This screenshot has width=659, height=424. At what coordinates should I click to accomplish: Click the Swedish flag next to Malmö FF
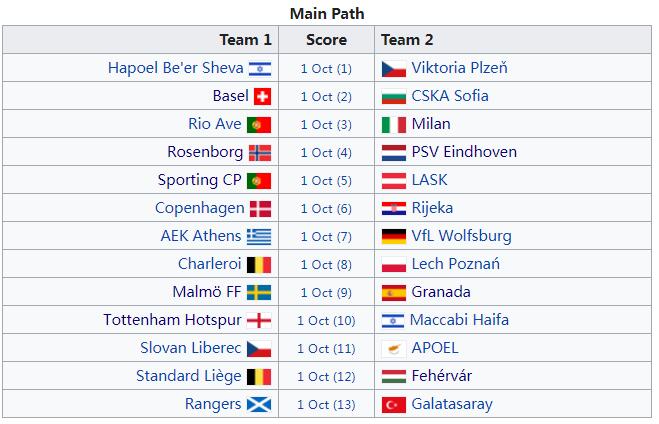click(259, 292)
